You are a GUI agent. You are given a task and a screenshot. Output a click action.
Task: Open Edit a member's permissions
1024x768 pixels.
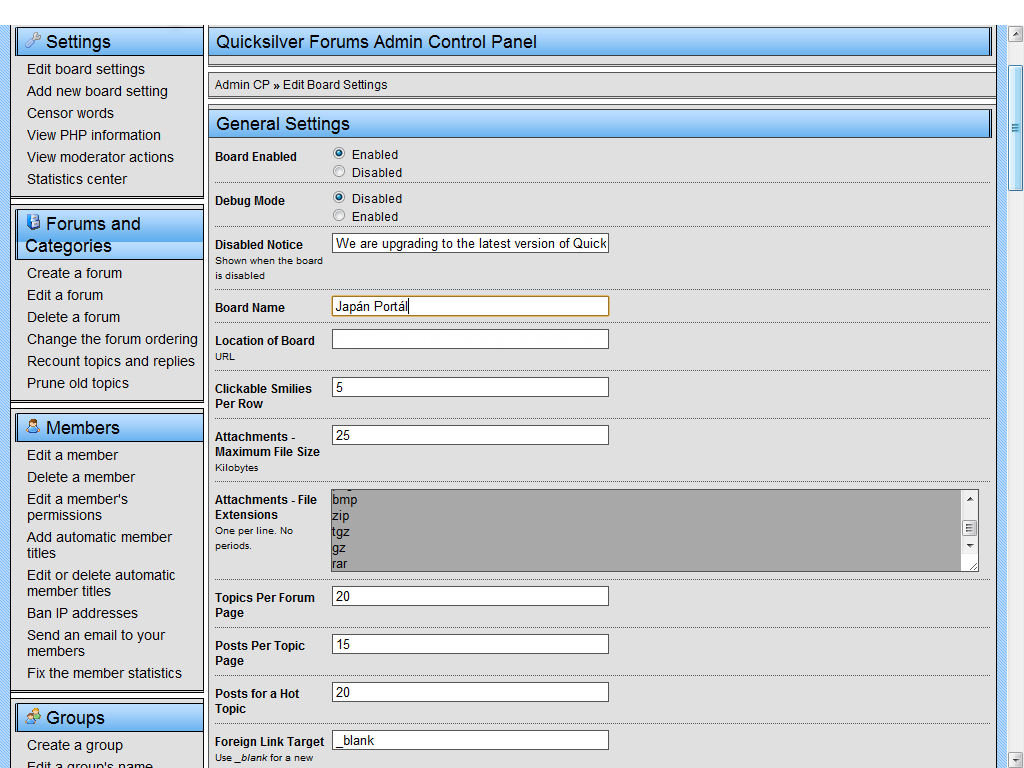[x=77, y=507]
